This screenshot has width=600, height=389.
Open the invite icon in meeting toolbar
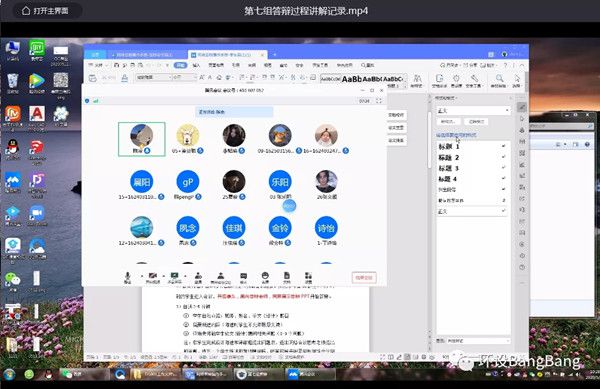click(x=198, y=277)
